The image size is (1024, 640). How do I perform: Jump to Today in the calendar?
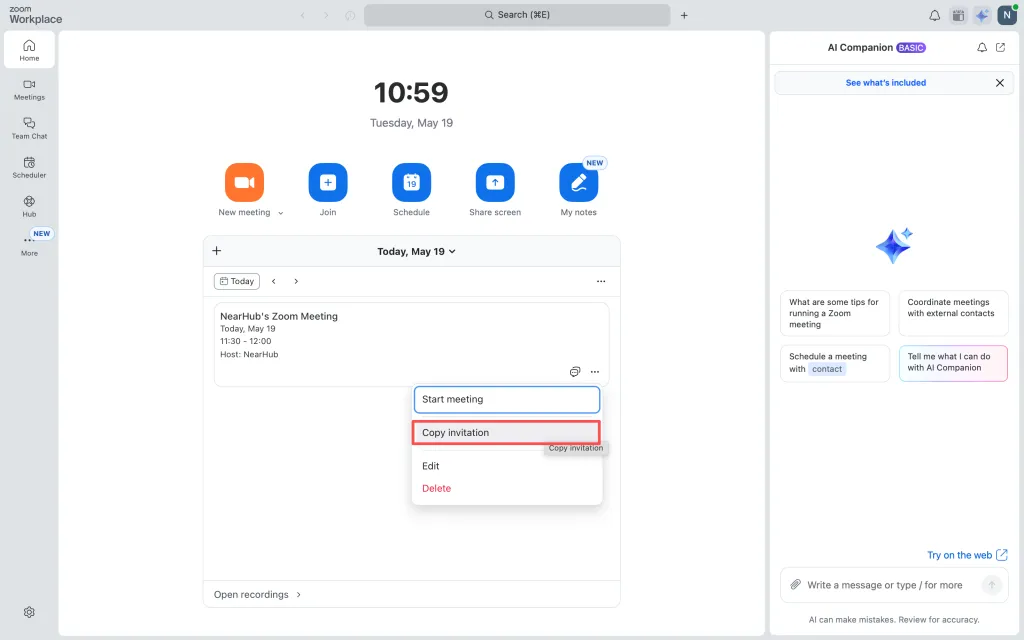(236, 281)
